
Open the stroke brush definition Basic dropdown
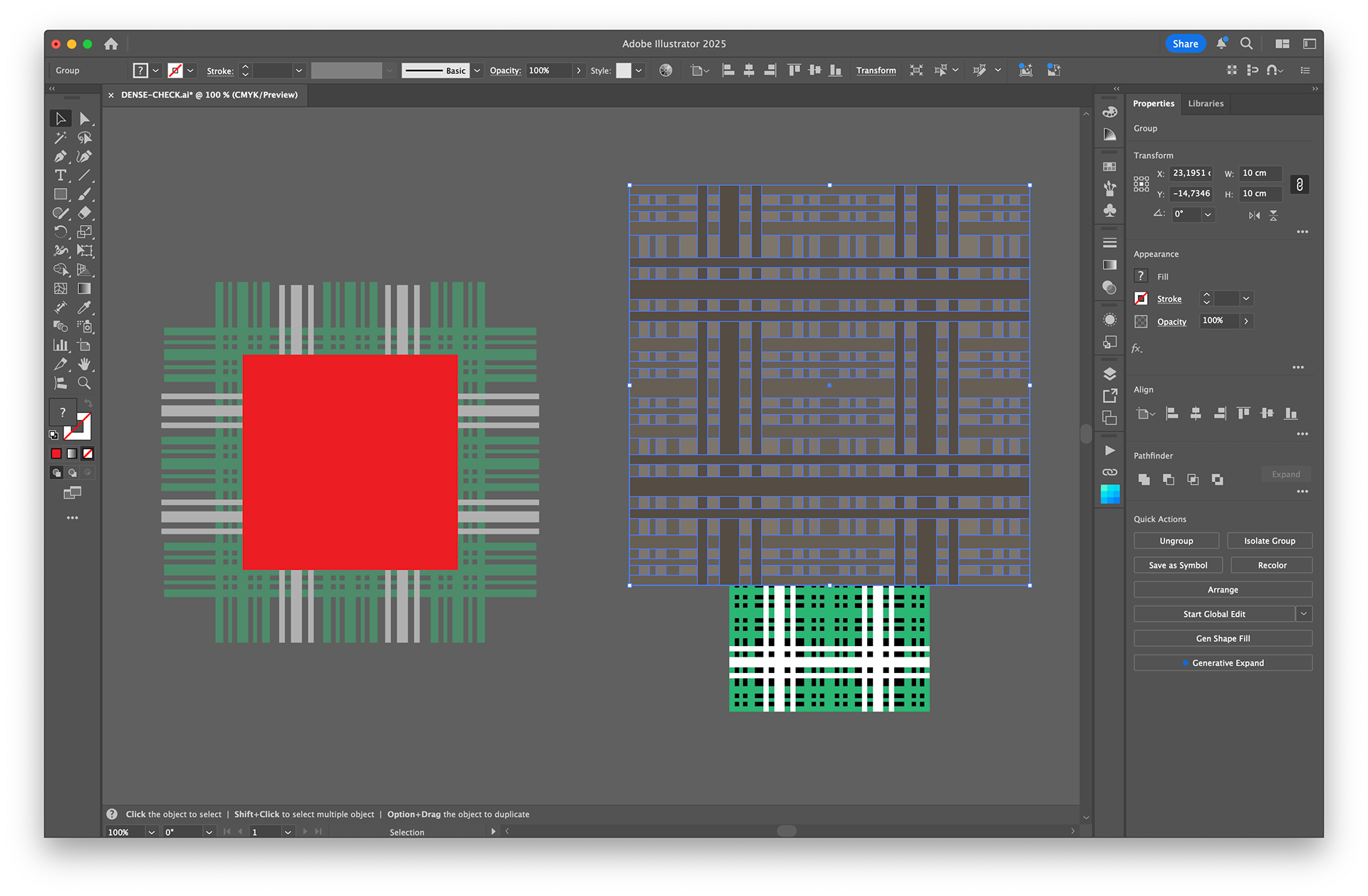(477, 71)
